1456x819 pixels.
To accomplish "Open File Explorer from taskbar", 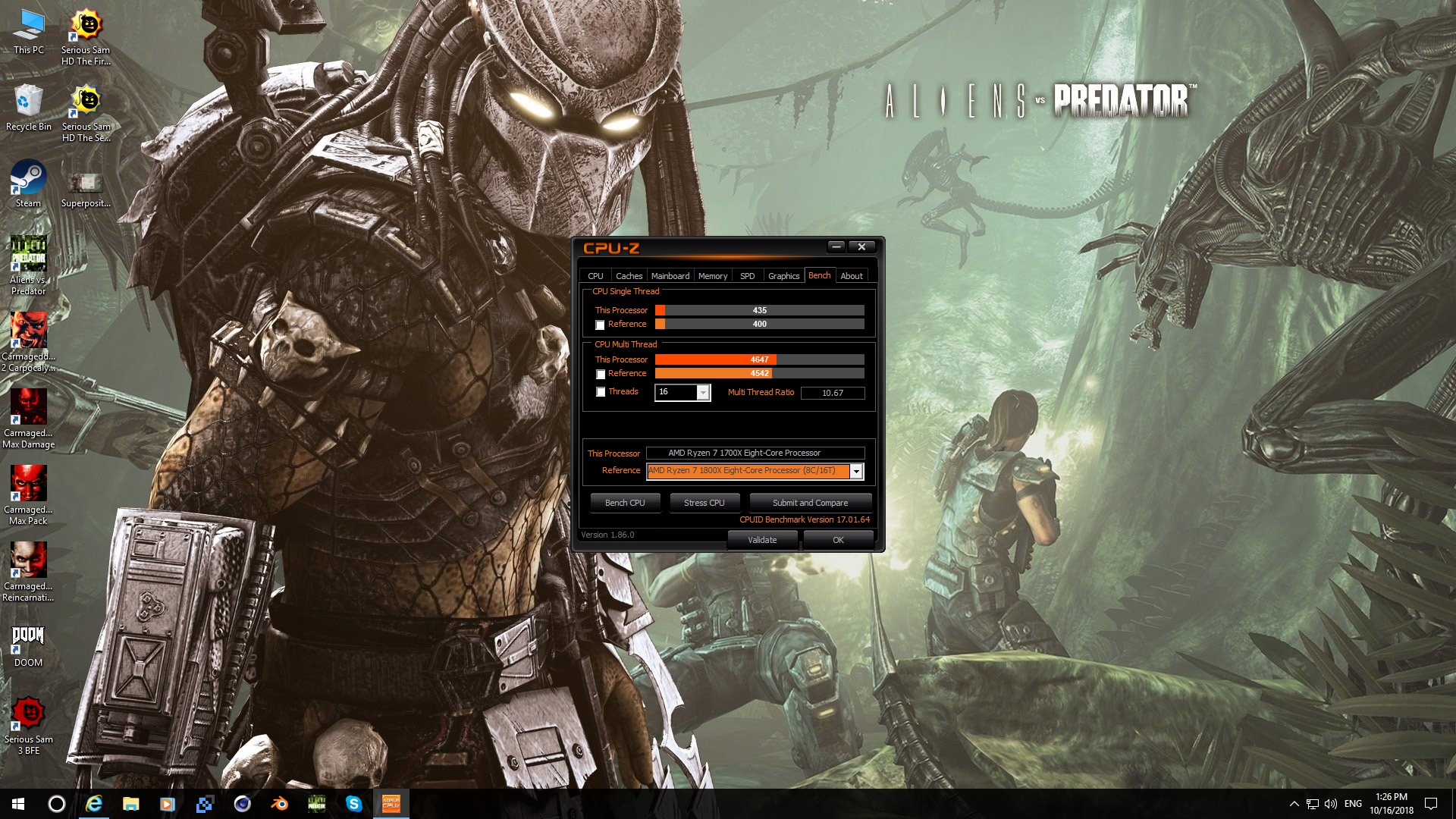I will [131, 804].
